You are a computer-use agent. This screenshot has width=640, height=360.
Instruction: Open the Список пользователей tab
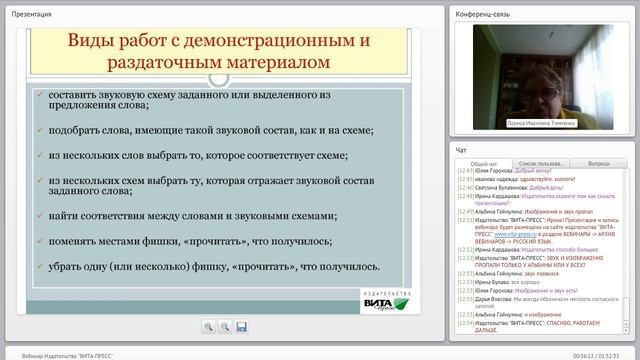(x=541, y=163)
